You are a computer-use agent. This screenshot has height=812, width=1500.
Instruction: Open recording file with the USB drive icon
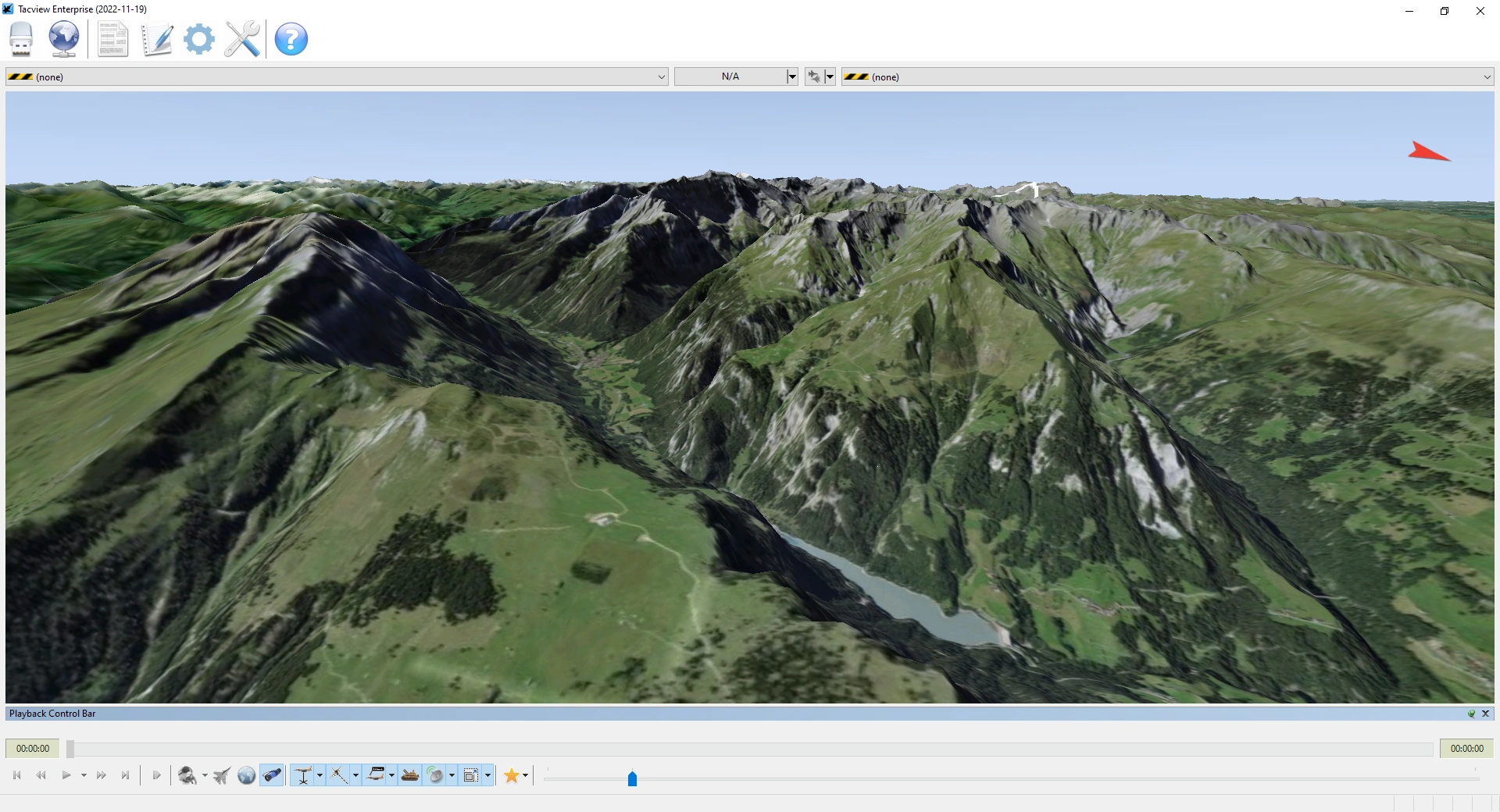21,39
